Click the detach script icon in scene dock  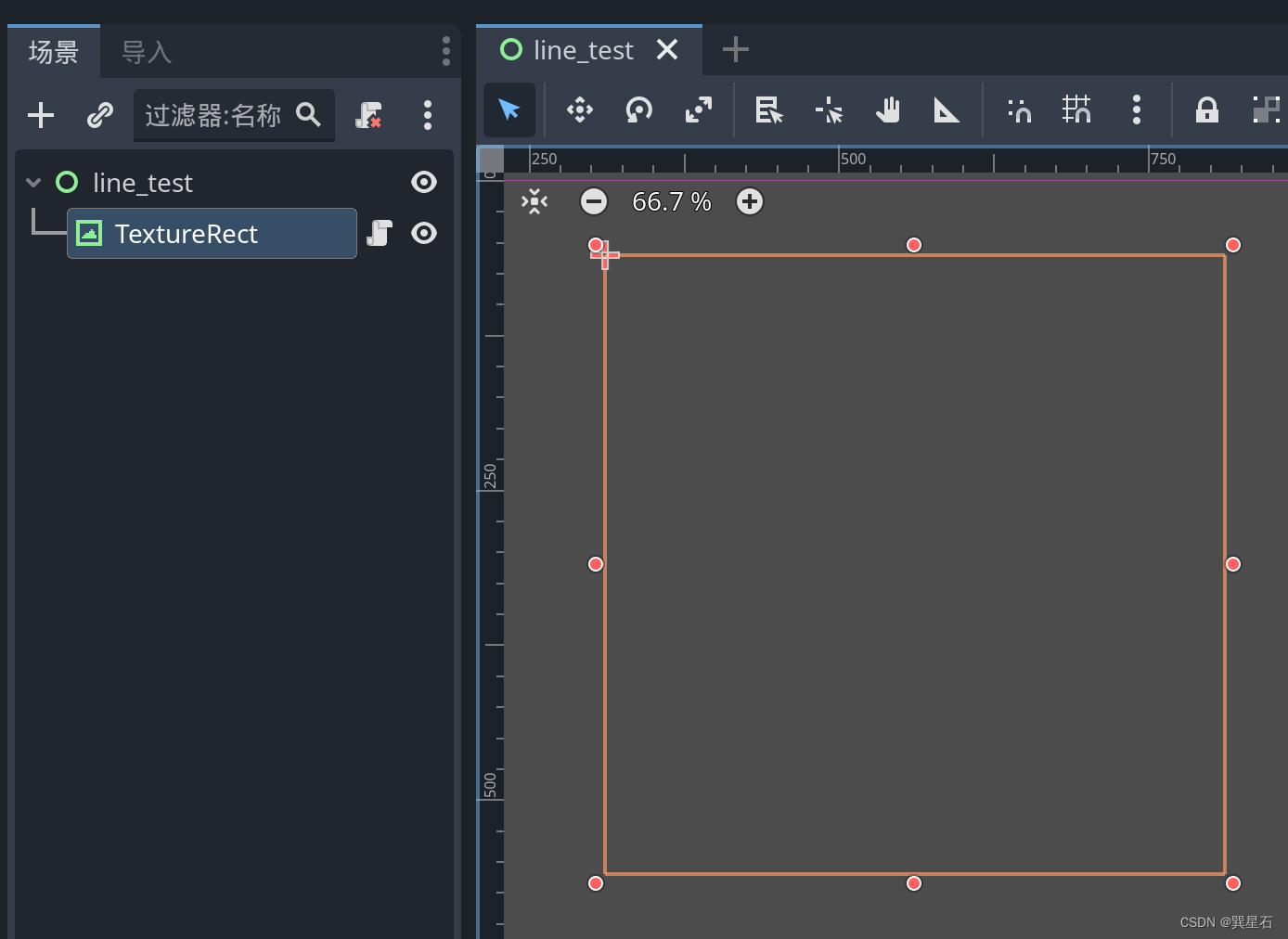click(x=368, y=115)
